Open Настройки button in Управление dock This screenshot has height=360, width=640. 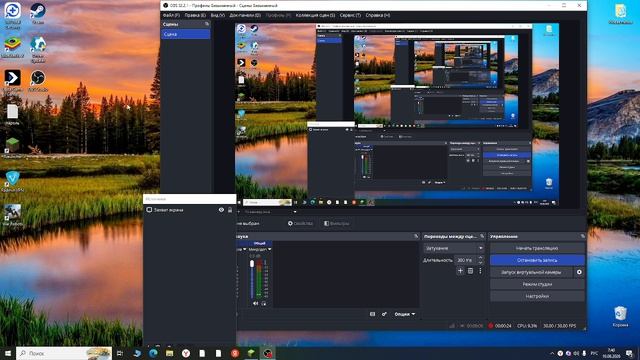(x=537, y=296)
